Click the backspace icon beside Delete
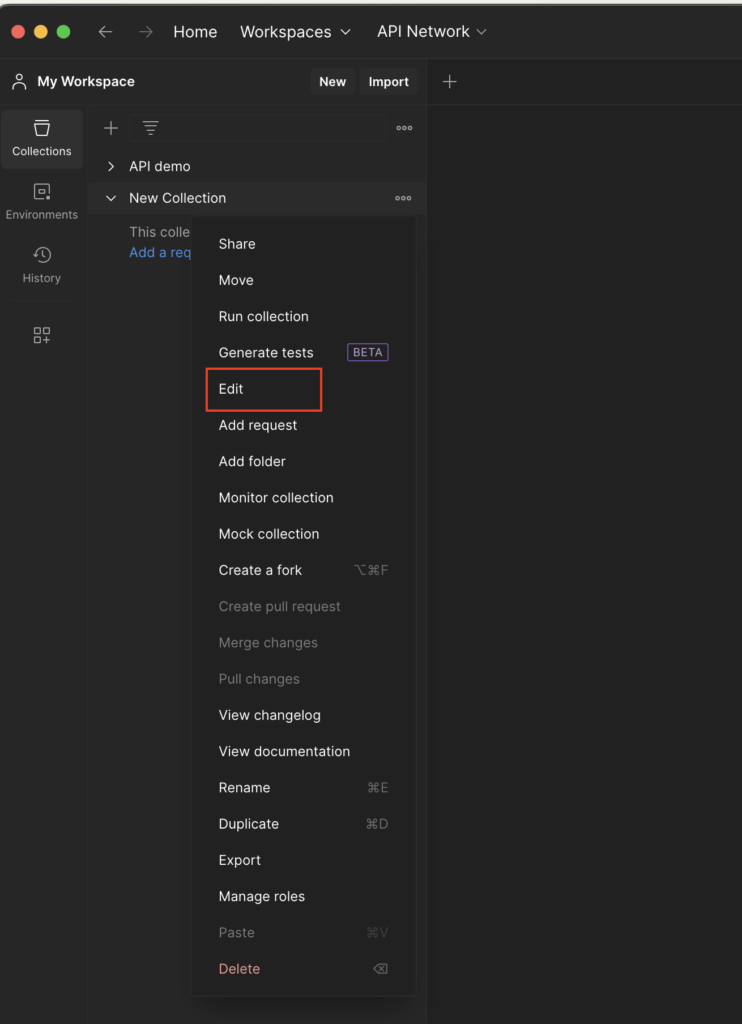Screen dimensions: 742x1024 coord(380,969)
